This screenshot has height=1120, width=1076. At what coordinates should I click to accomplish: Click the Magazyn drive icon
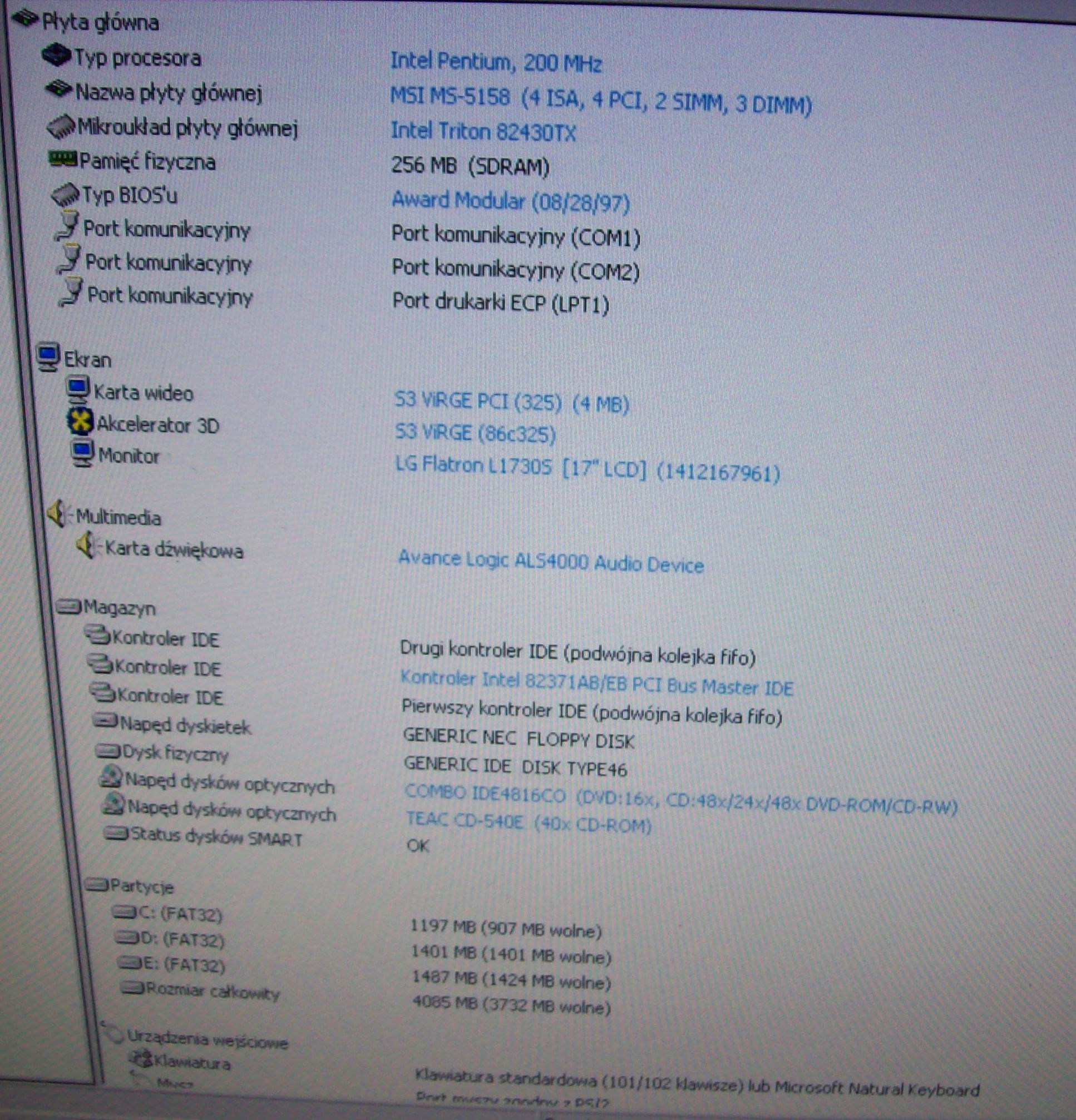pyautogui.click(x=70, y=606)
